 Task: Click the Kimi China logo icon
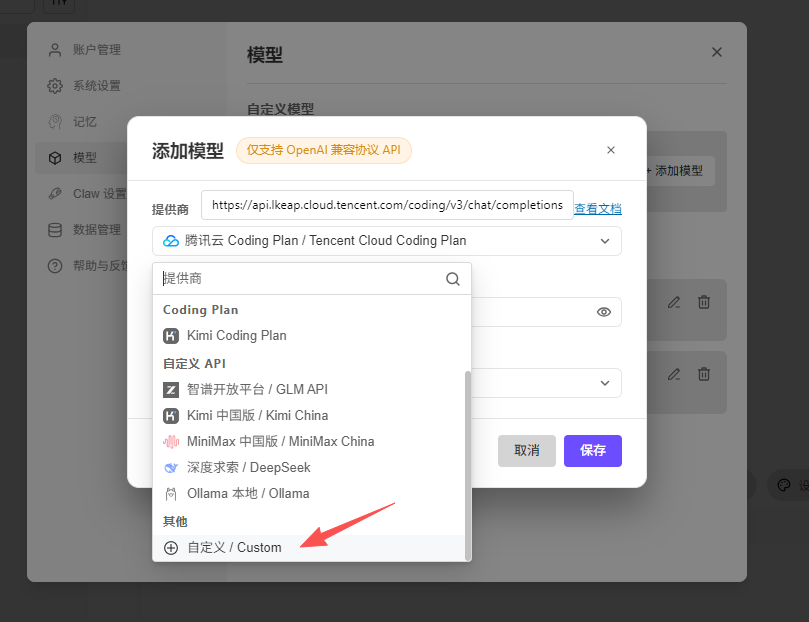(171, 416)
